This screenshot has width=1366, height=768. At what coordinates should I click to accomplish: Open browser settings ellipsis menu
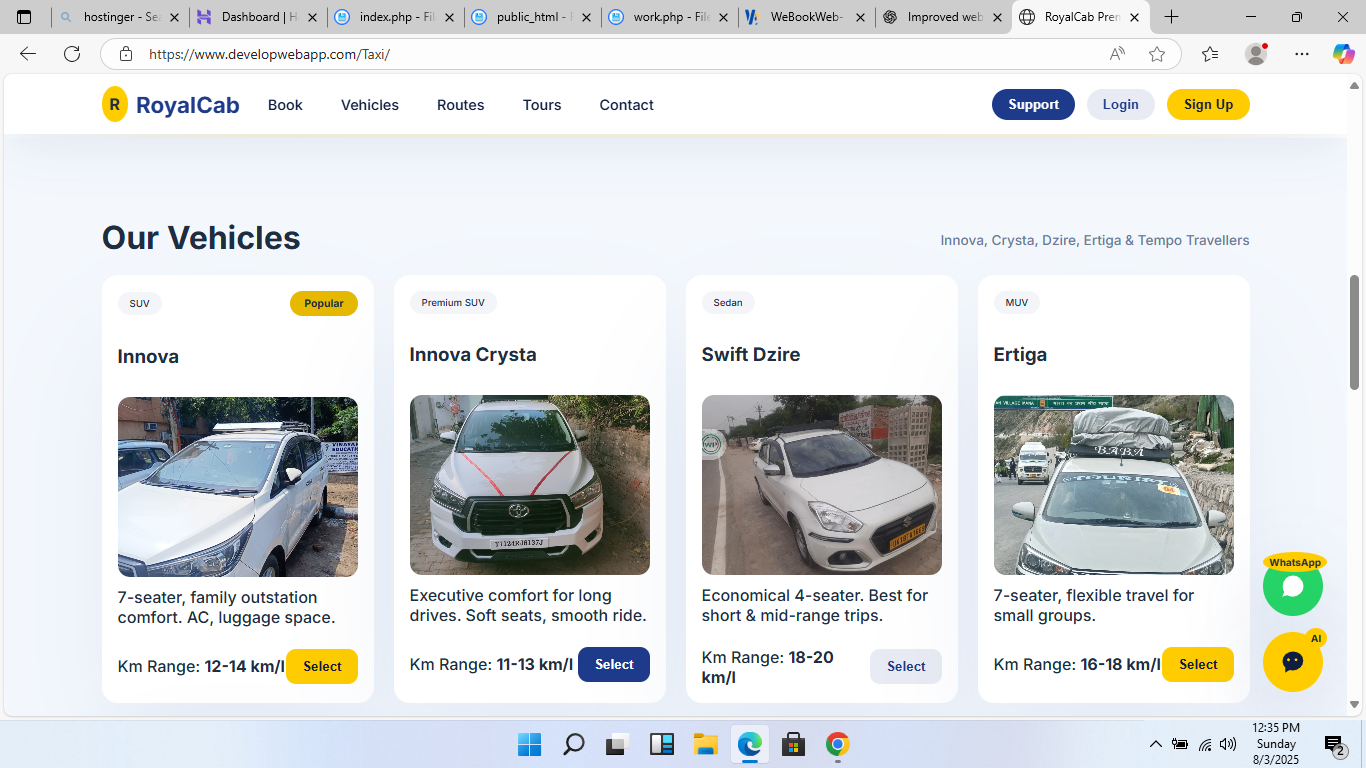coord(1301,54)
